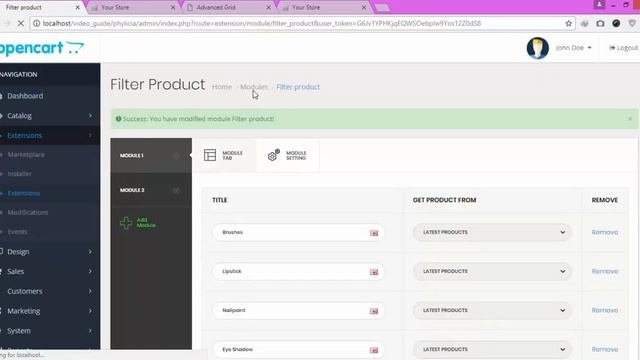Open product source dropdown for Lipstick
Screen dimensions: 640x360
click(x=492, y=271)
